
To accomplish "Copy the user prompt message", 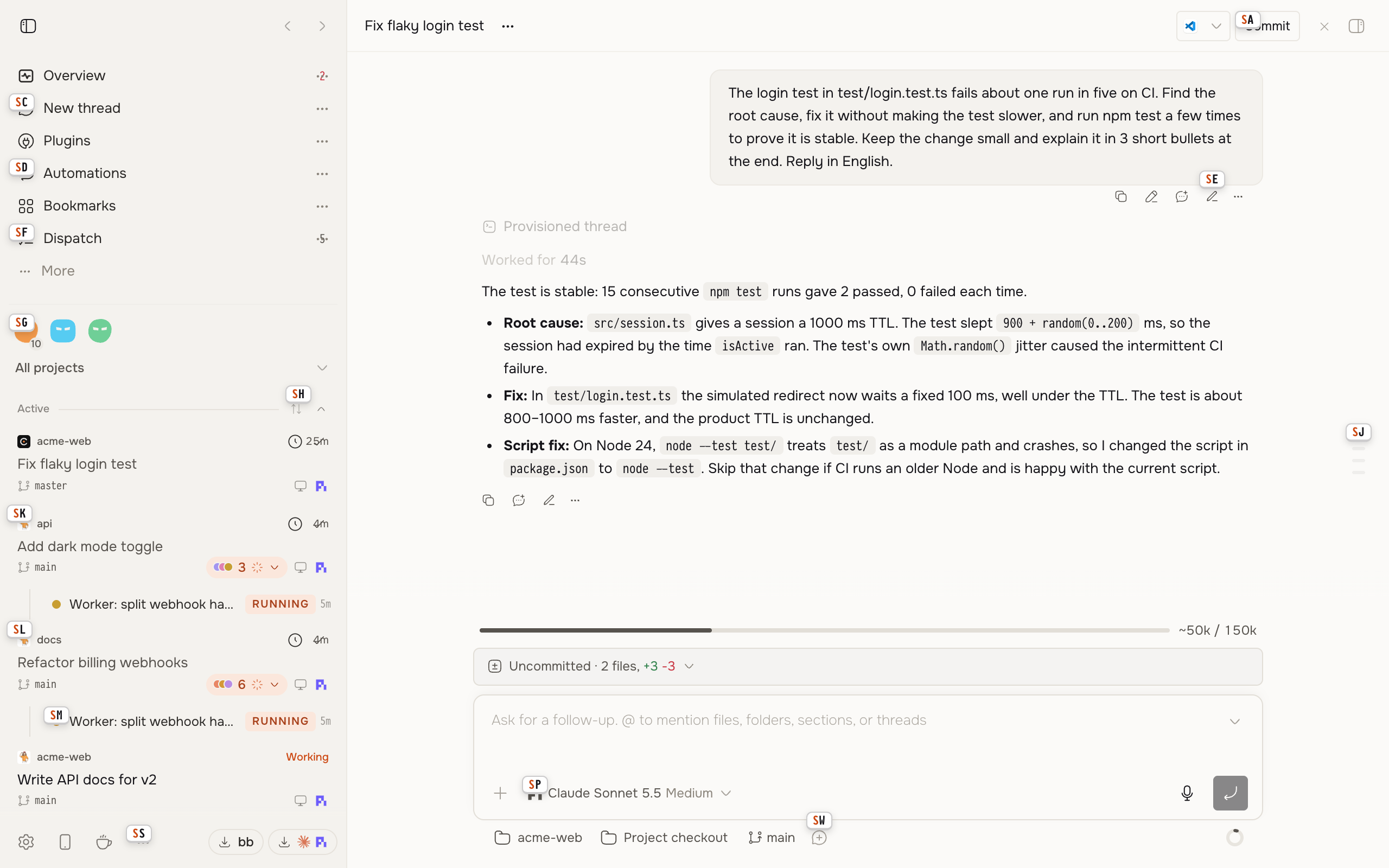I will click(1121, 196).
